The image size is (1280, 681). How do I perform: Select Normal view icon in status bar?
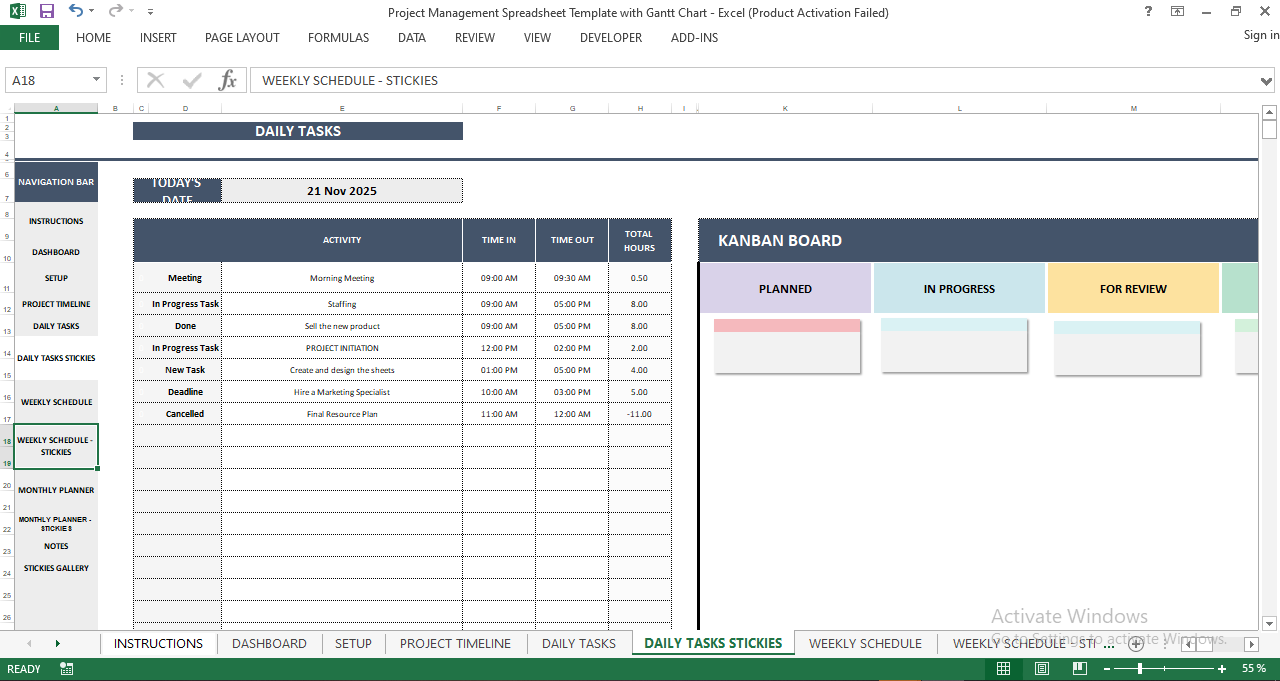point(1004,667)
